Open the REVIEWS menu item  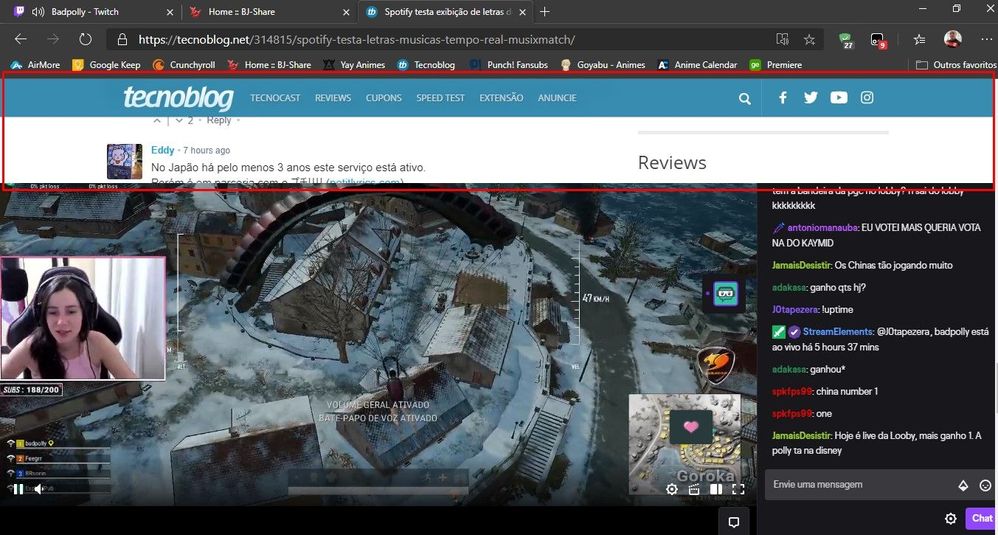pyautogui.click(x=333, y=98)
